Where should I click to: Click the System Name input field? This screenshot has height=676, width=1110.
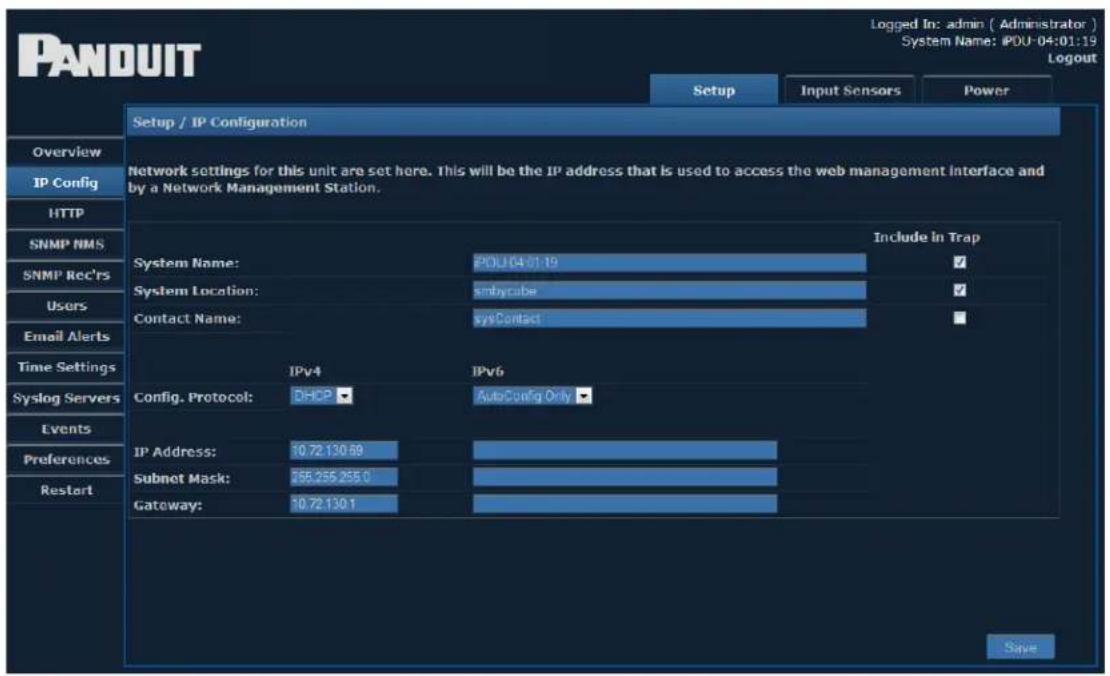669,263
